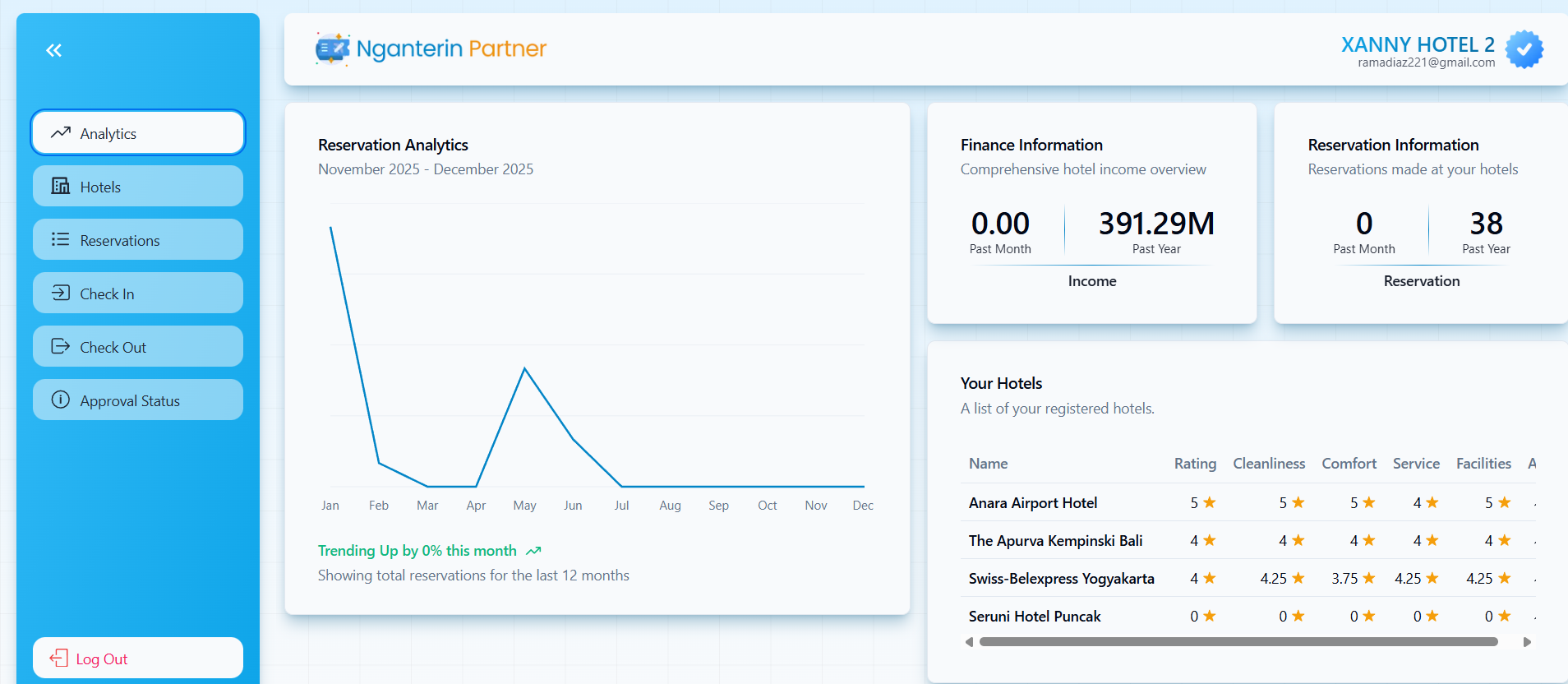Image resolution: width=1568 pixels, height=684 pixels.
Task: Select The Apurva Kempinski Bali row name
Action: pos(1055,540)
